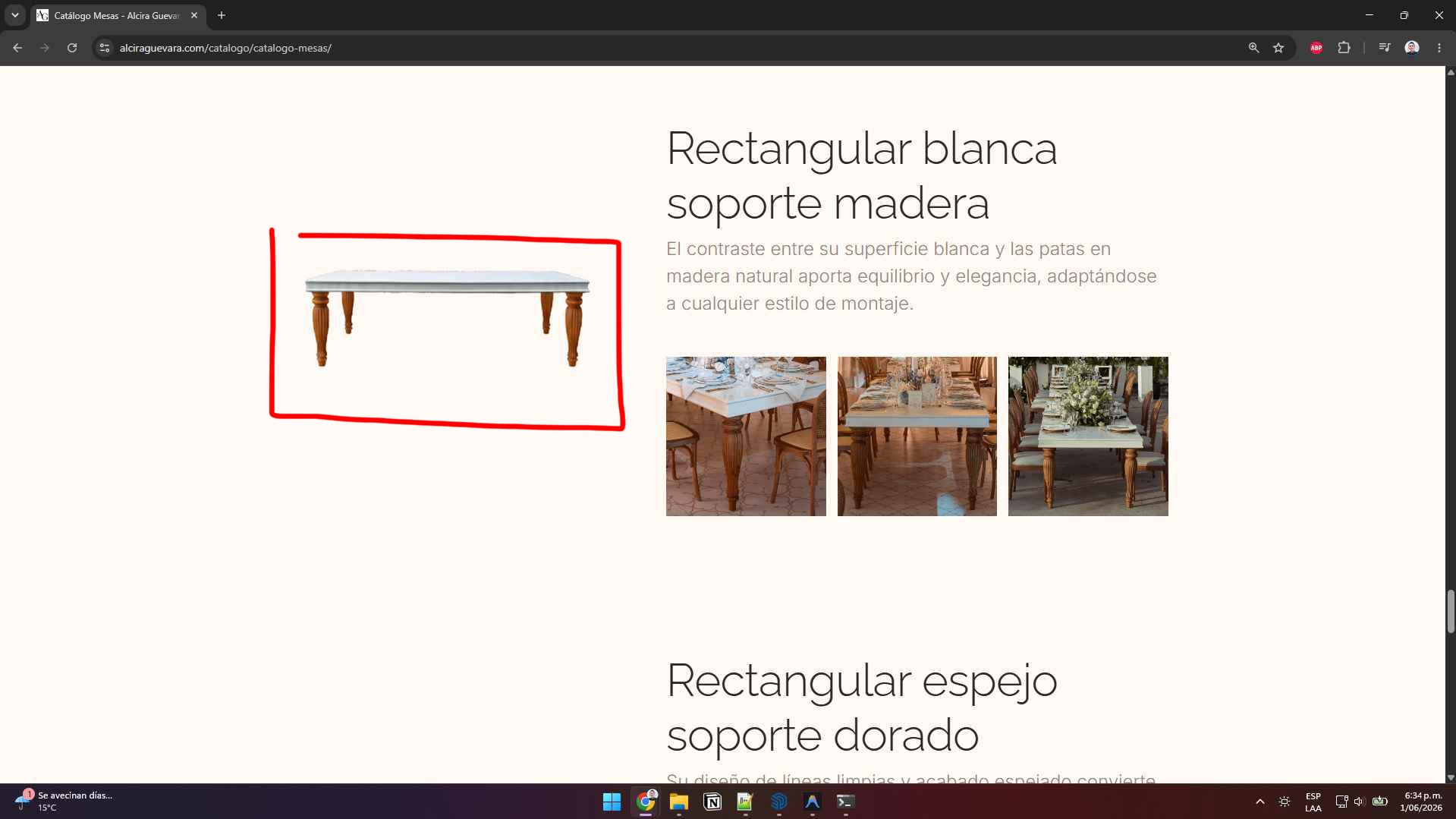
Task: Open the terminal app in taskbar
Action: pos(845,802)
